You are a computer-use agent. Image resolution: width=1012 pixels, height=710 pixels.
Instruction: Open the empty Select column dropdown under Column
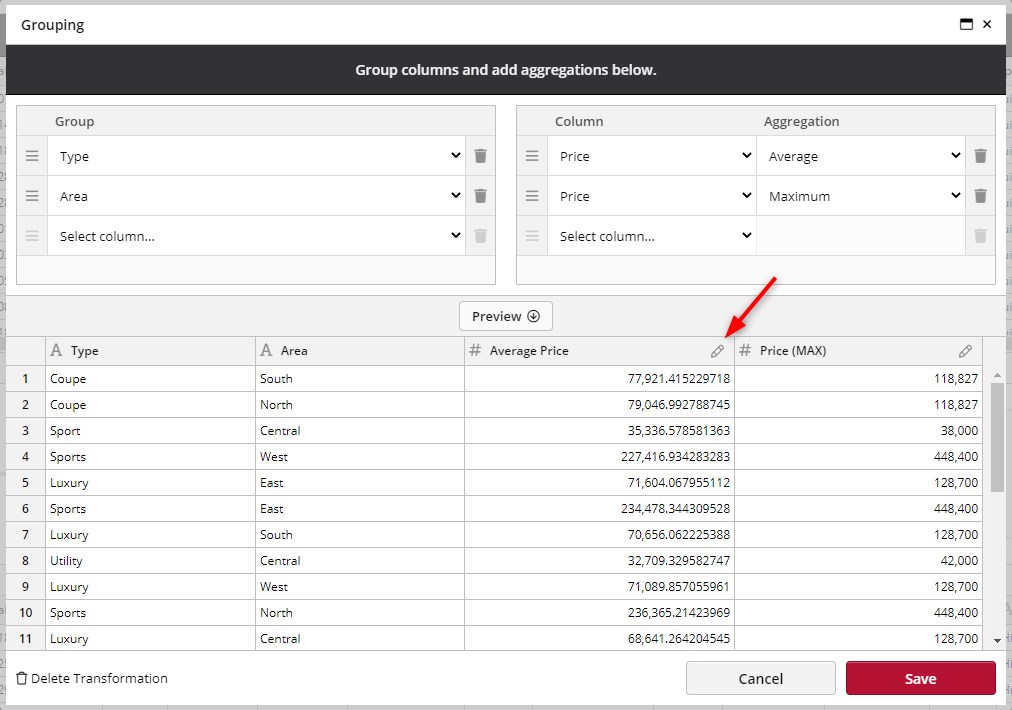(x=653, y=236)
